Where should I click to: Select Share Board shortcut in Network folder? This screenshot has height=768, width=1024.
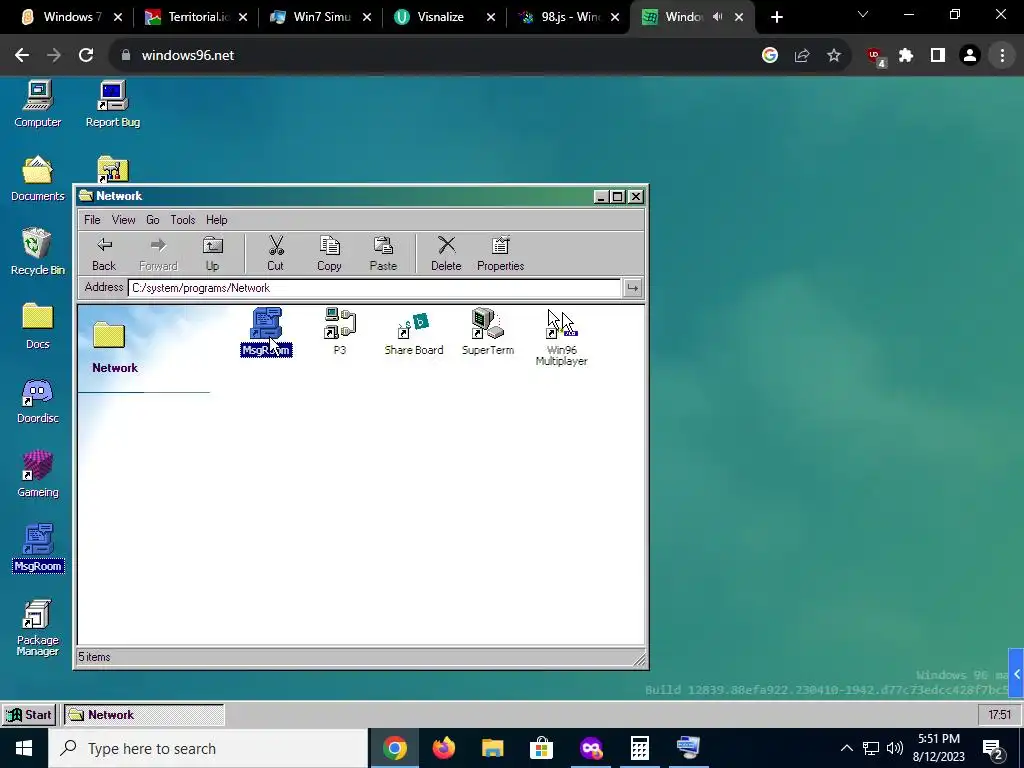(x=413, y=334)
